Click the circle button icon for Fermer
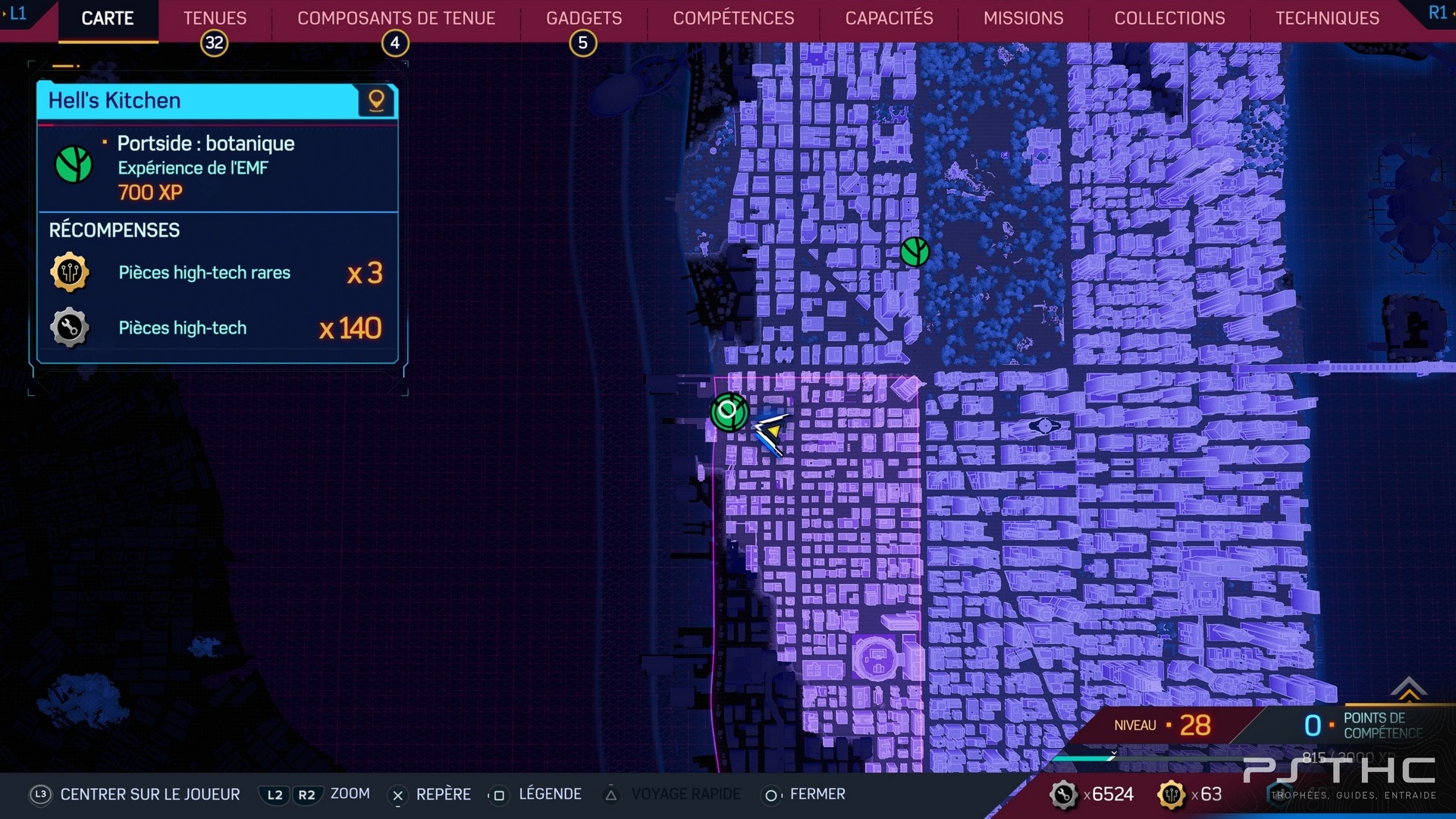1456x819 pixels. (x=770, y=795)
